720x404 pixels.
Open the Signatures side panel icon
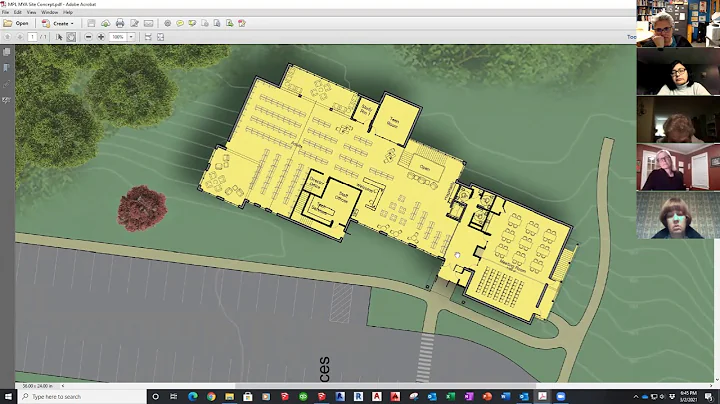[6, 100]
